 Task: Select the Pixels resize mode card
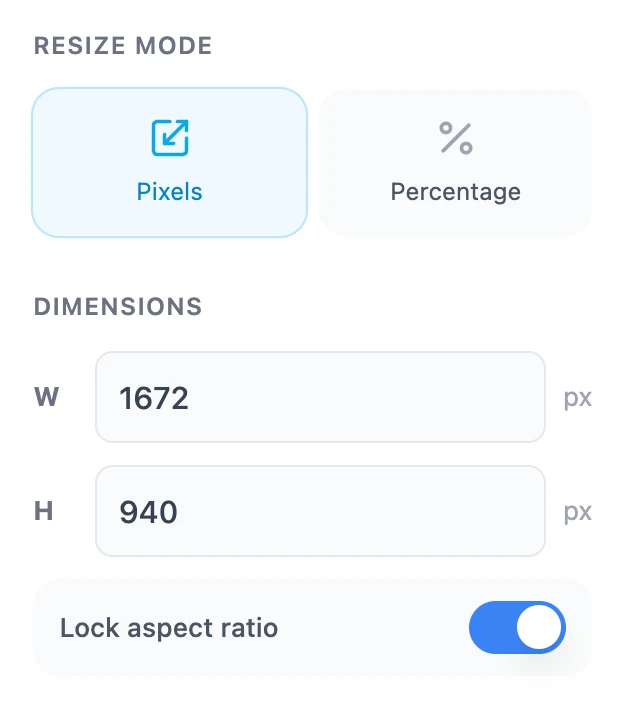pos(169,162)
